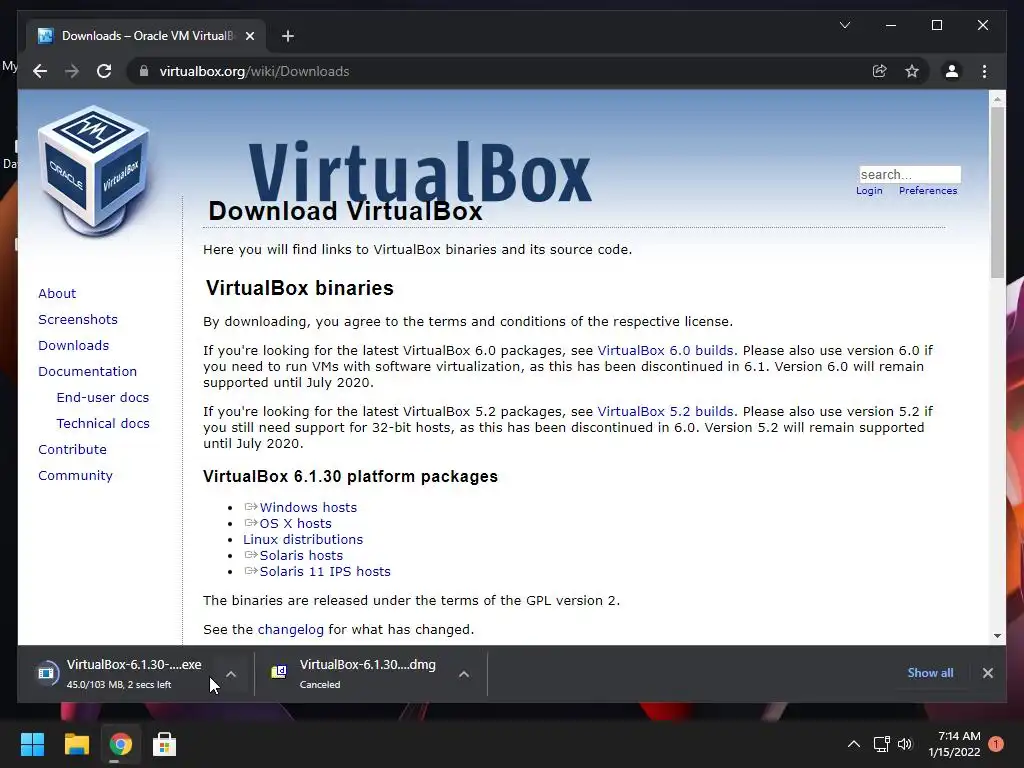The image size is (1024, 768).
Task: Go to Screenshots in the sidebar
Action: click(x=78, y=319)
